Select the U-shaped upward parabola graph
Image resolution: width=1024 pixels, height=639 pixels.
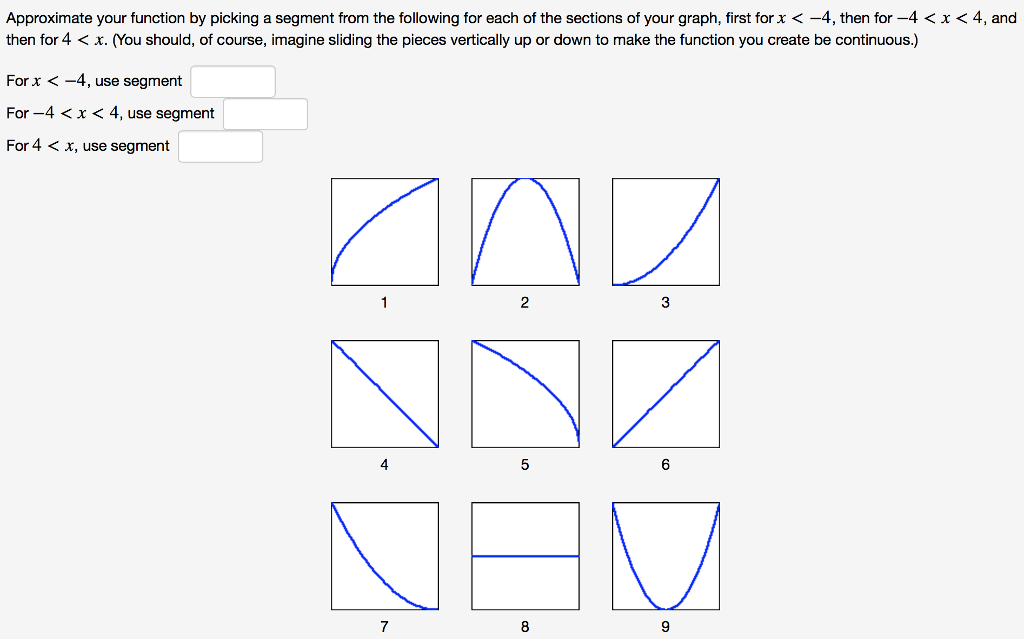click(665, 556)
